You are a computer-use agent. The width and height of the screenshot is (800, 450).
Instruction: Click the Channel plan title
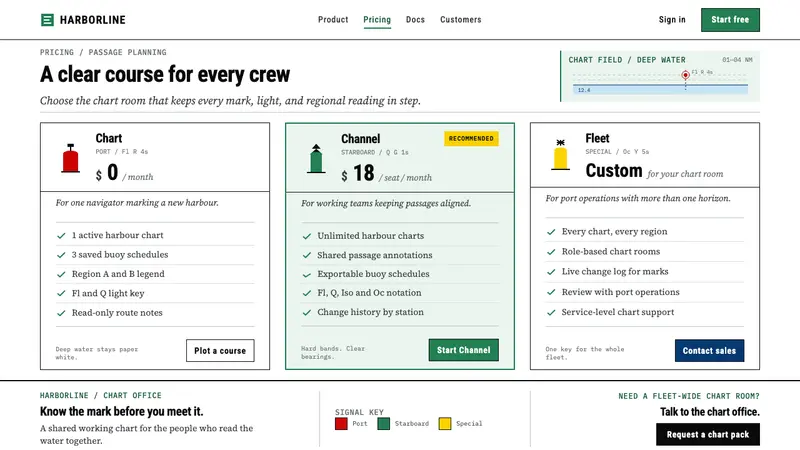tap(361, 139)
